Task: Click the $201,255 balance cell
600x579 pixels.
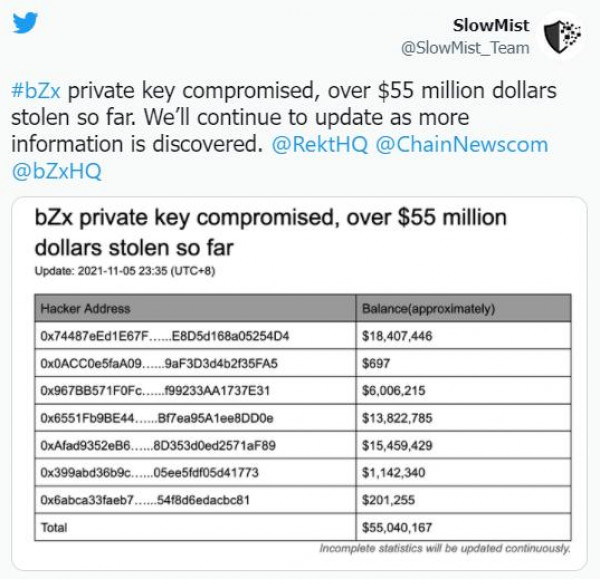Action: [463, 500]
